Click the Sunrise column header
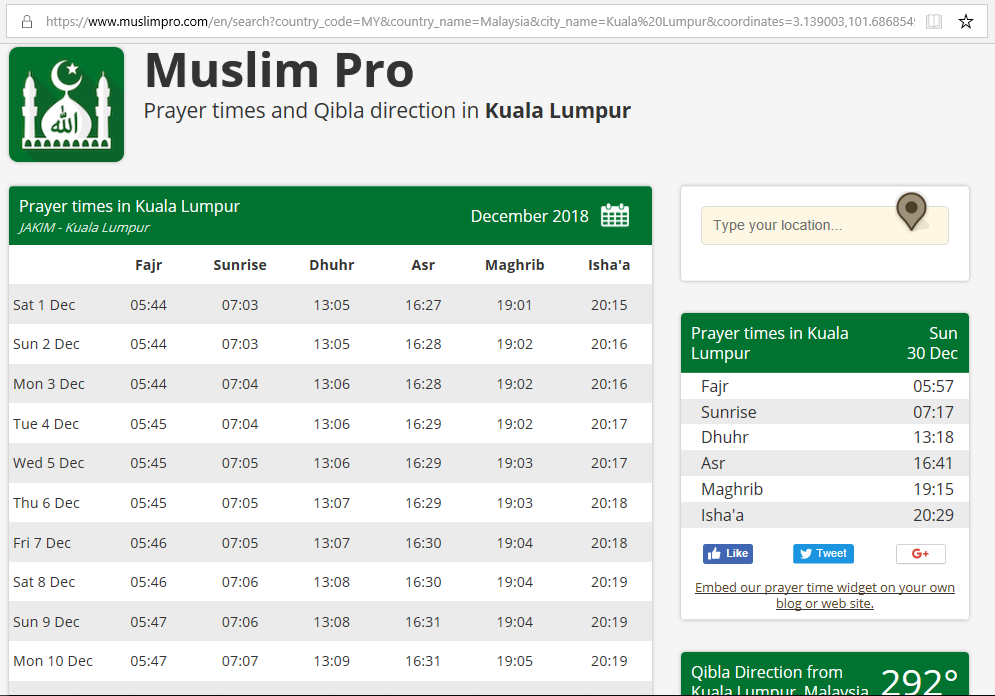The image size is (995, 696). (240, 265)
